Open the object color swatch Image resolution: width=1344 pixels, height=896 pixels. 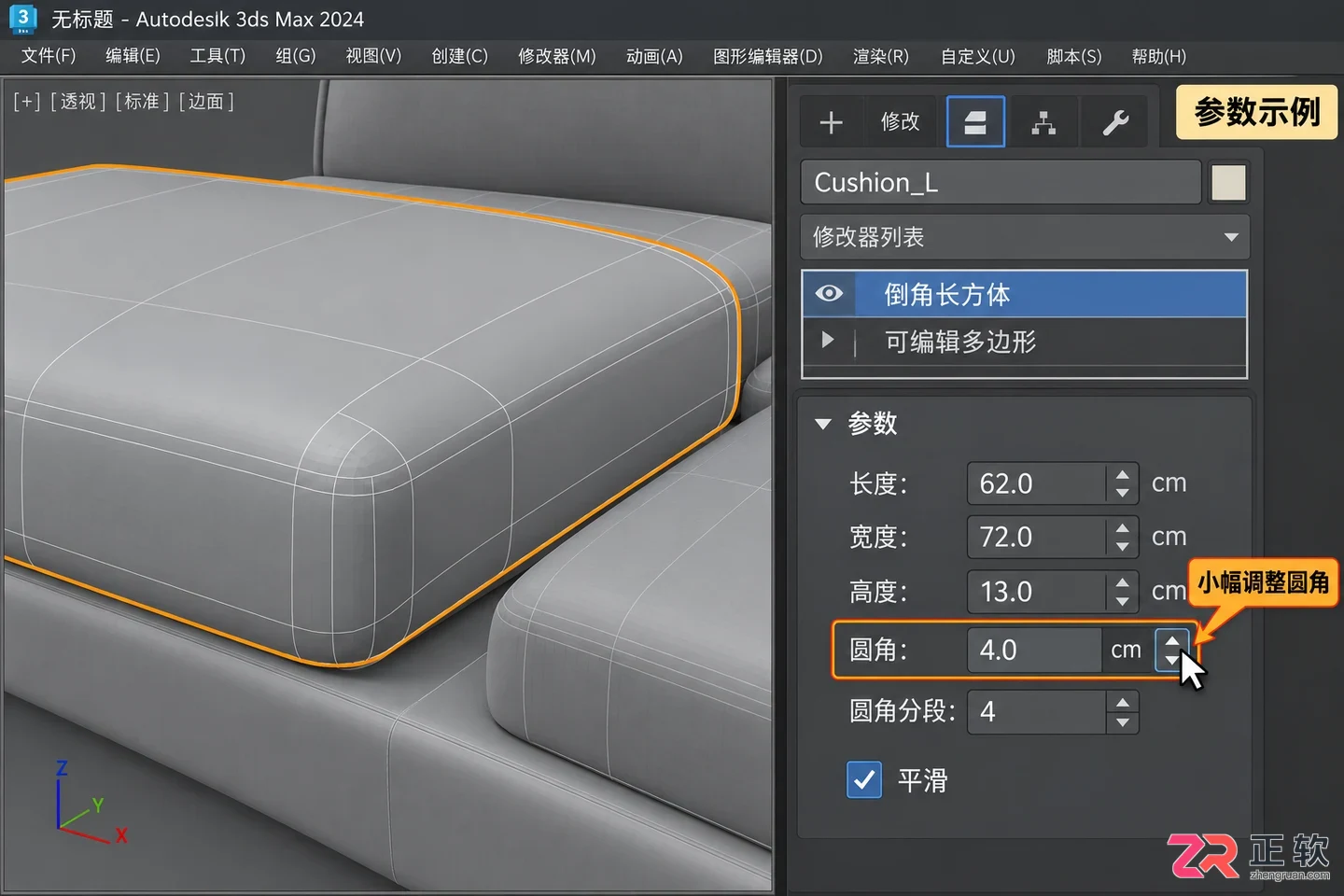tap(1228, 183)
